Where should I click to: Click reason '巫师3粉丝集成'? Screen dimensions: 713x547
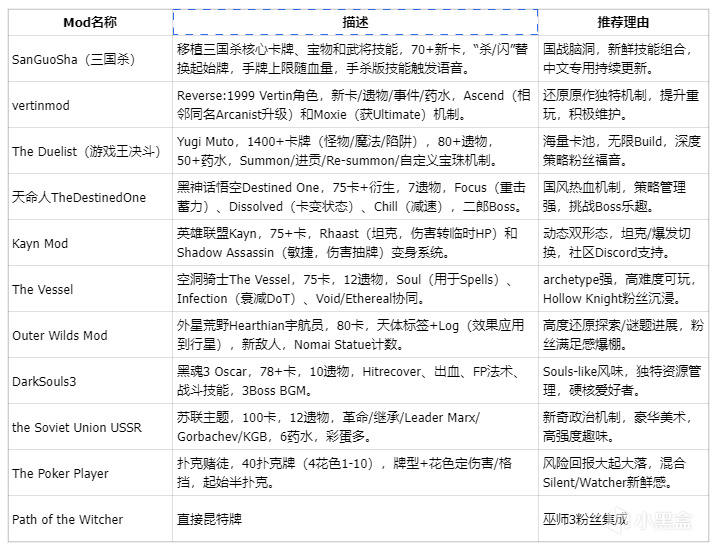(x=623, y=519)
